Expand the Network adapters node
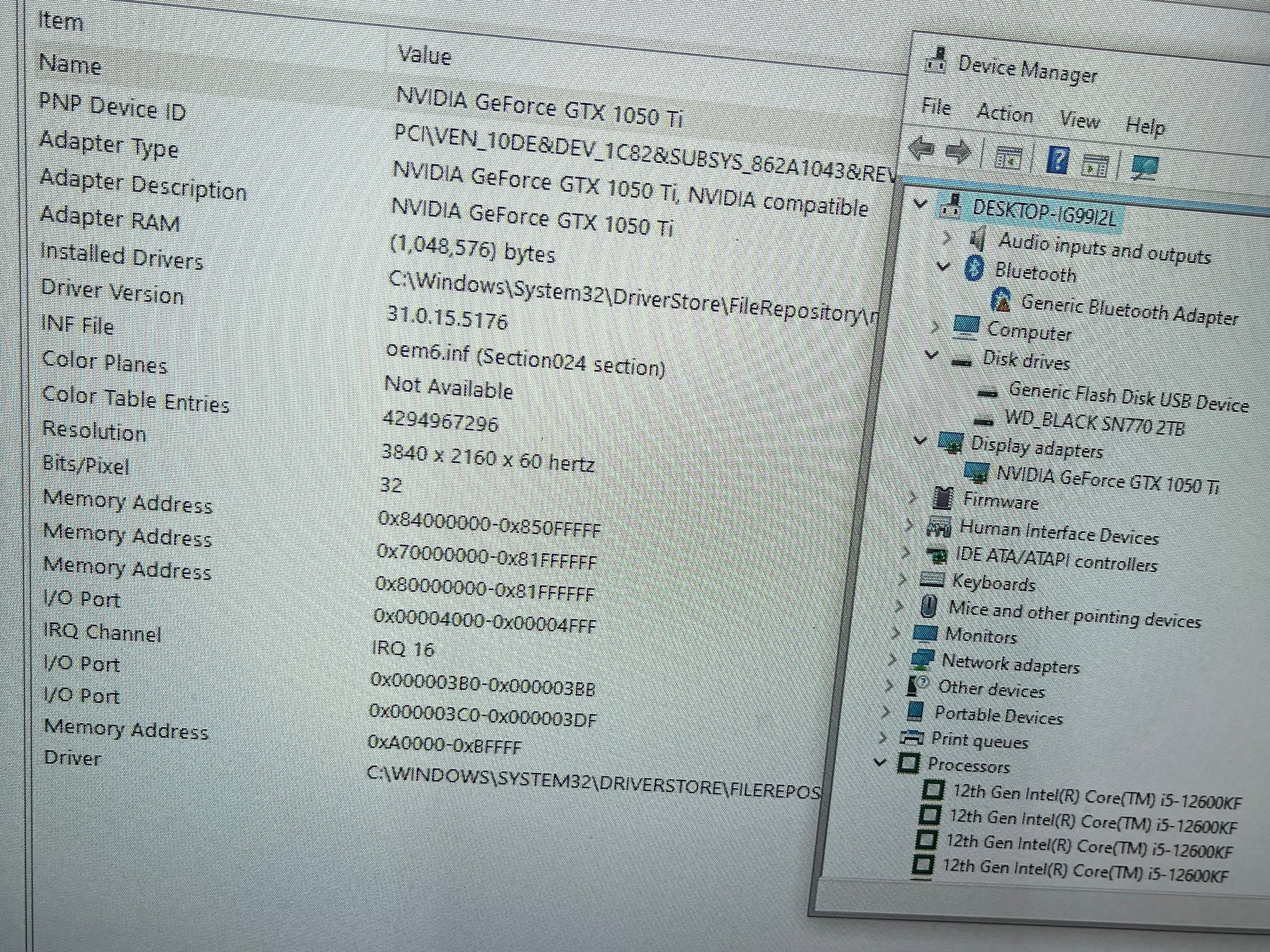This screenshot has height=952, width=1270. point(892,659)
